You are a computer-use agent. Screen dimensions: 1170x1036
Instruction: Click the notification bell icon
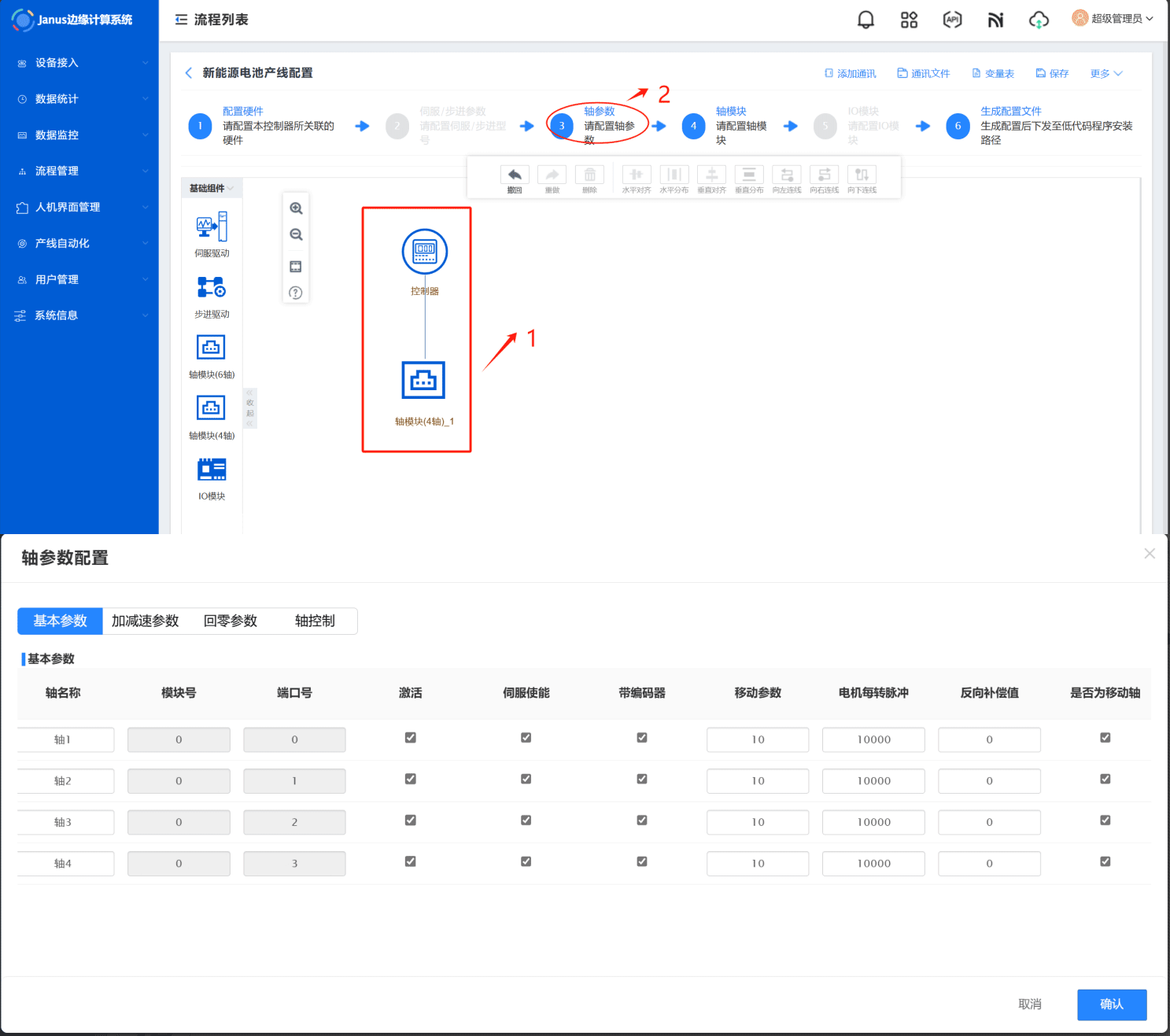[x=866, y=20]
